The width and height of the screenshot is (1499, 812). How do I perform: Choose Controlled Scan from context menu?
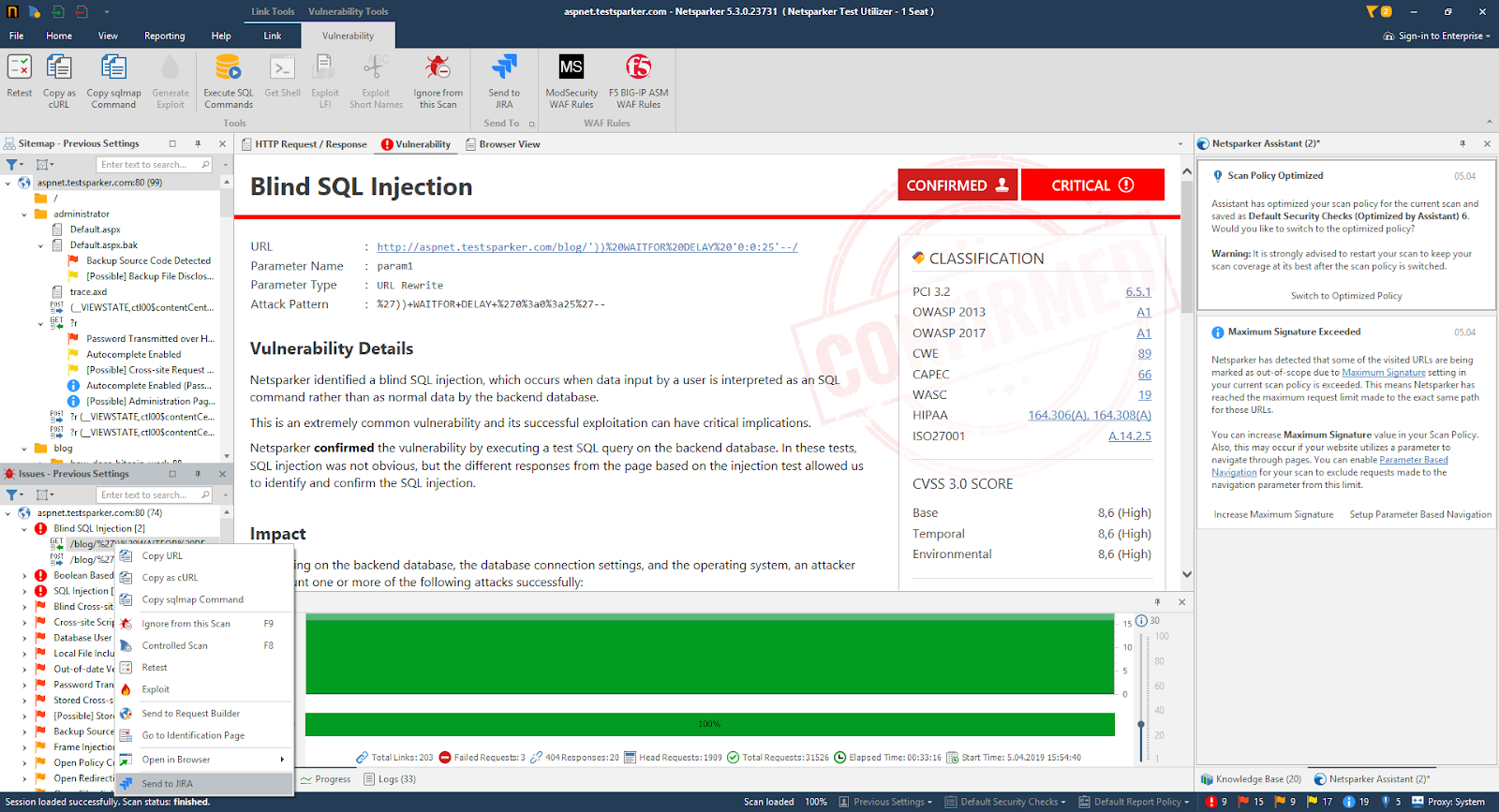[175, 645]
